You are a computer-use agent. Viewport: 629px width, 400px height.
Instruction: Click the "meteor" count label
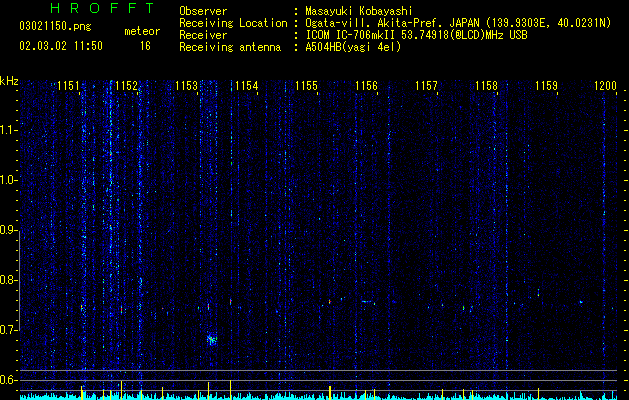pos(142,31)
